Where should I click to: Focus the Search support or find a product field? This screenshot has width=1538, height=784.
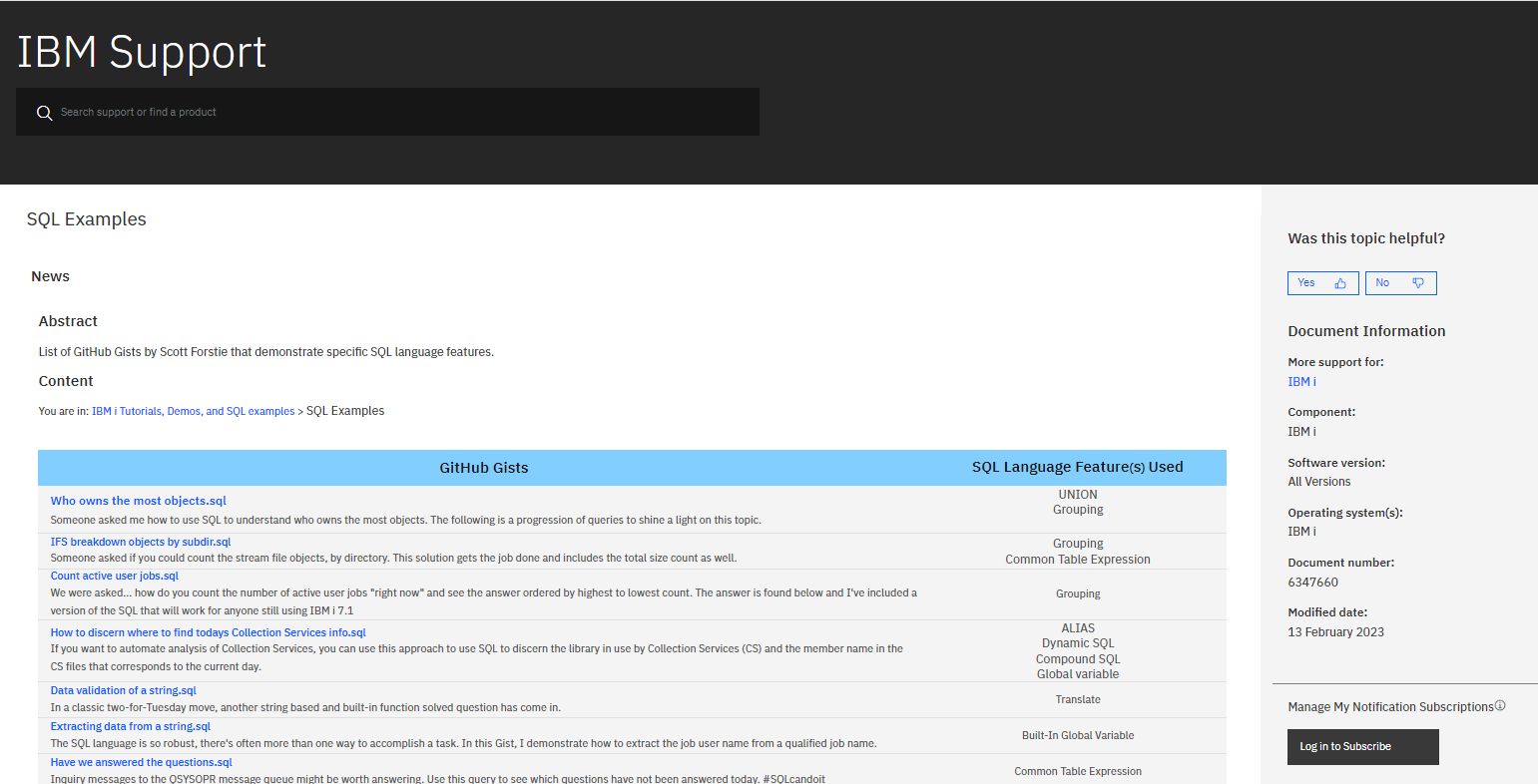(387, 112)
